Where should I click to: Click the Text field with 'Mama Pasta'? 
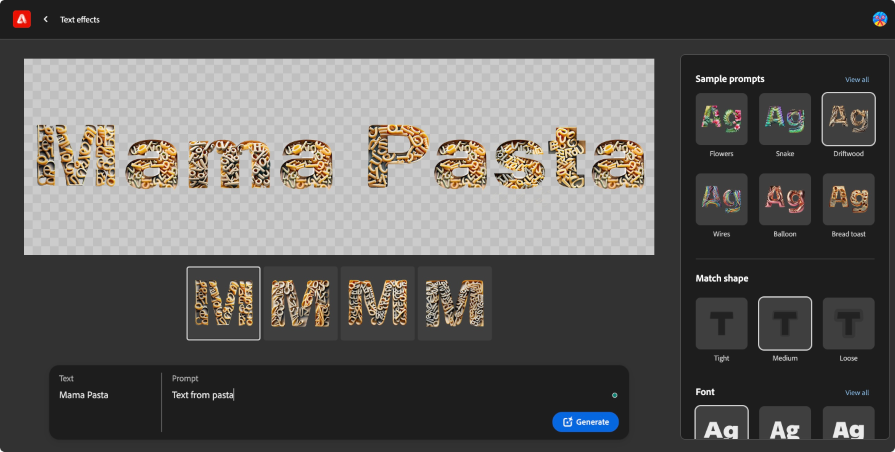[x=100, y=395]
